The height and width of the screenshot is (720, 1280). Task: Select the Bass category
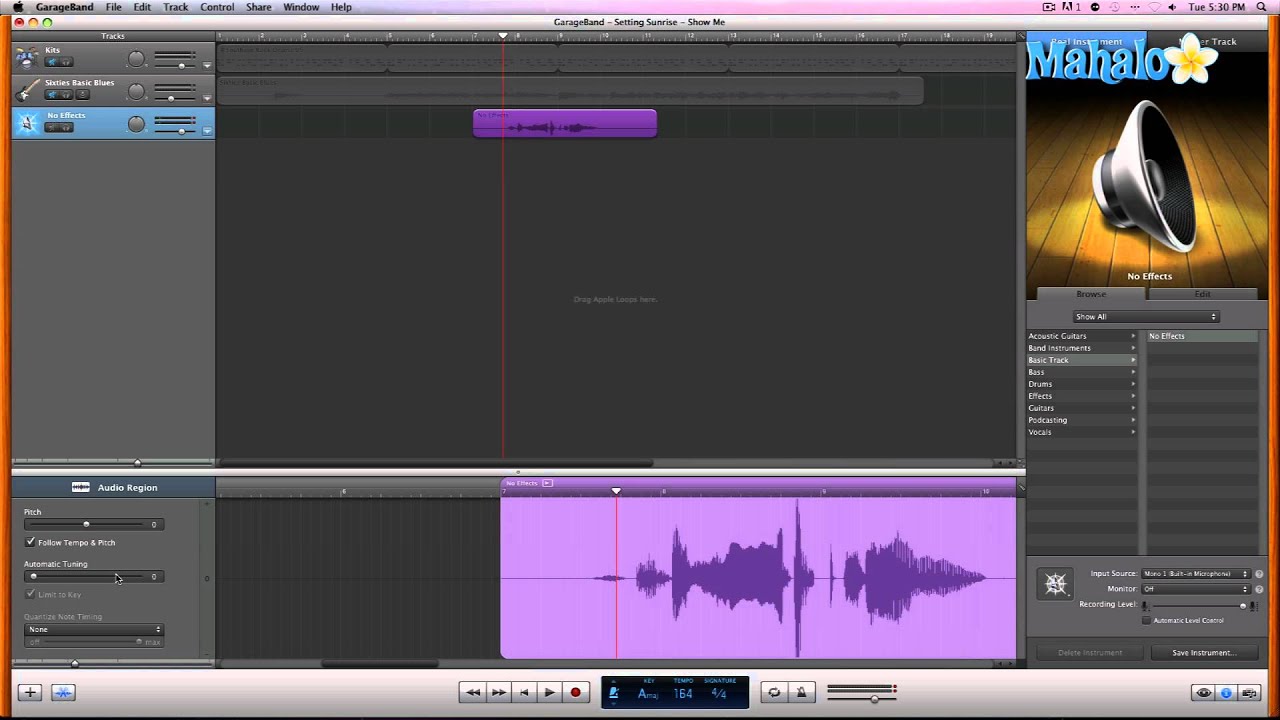[1082, 372]
